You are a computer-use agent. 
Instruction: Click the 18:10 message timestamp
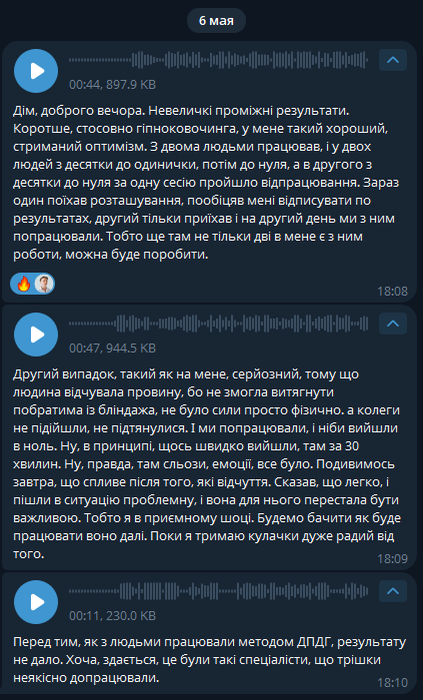point(392,683)
